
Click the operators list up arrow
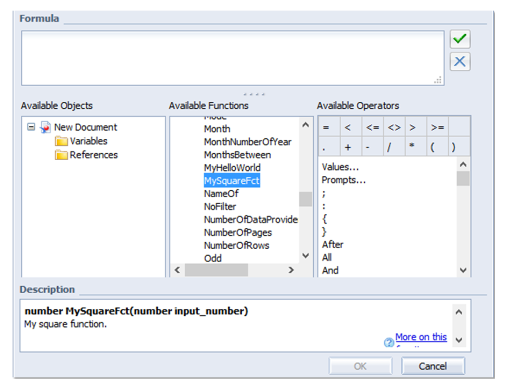463,164
